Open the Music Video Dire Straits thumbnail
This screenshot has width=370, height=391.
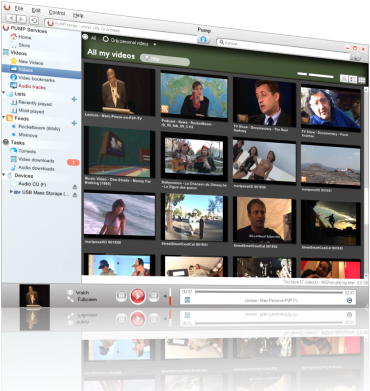[x=119, y=152]
